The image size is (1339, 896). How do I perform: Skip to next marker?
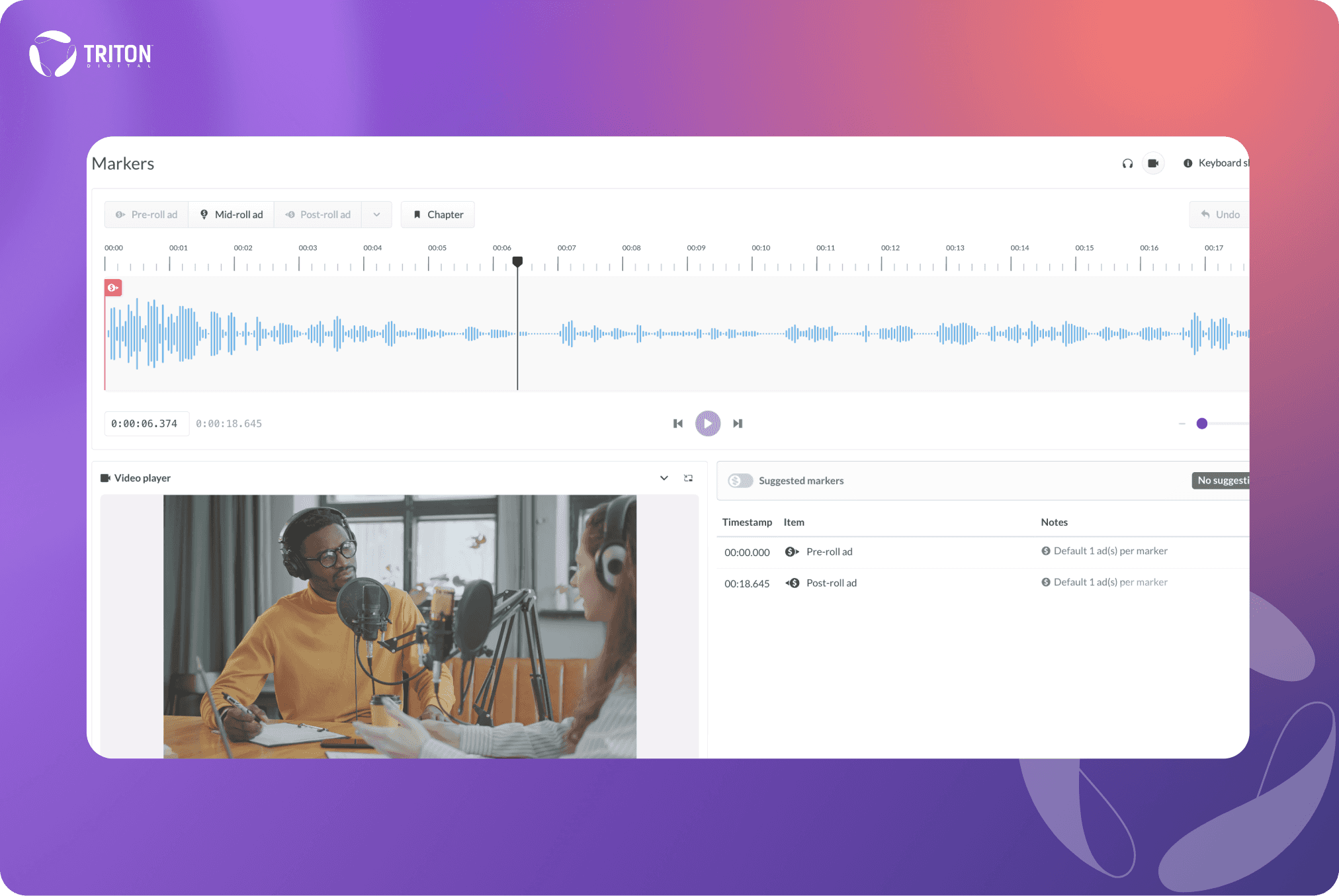pyautogui.click(x=738, y=423)
